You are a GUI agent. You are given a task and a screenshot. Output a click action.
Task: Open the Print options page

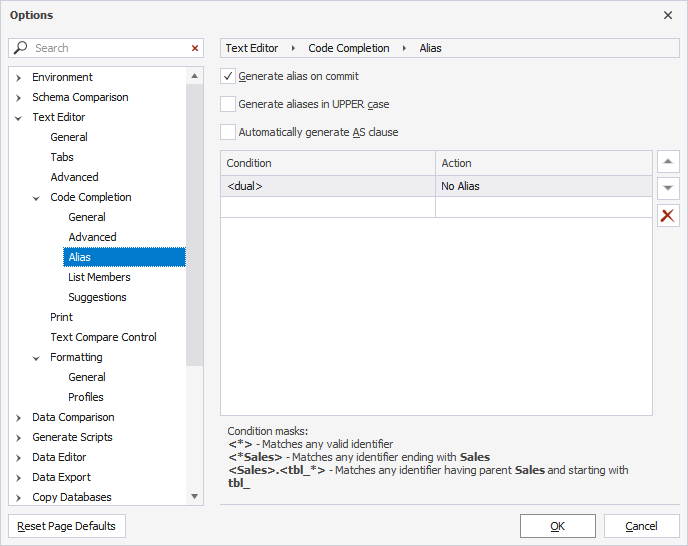[x=61, y=317]
